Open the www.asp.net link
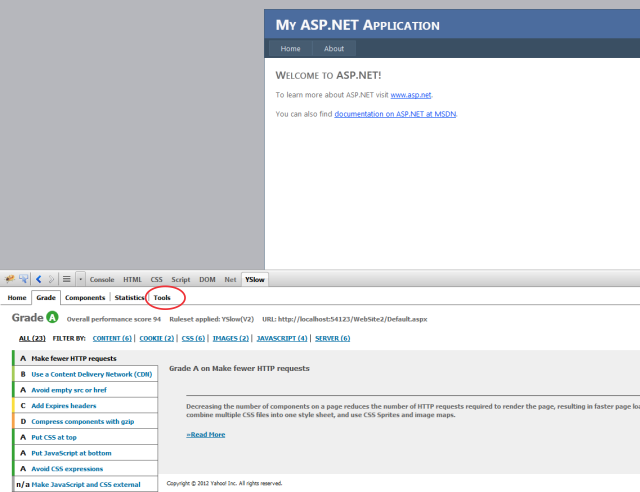This screenshot has width=640, height=492. click(x=411, y=95)
